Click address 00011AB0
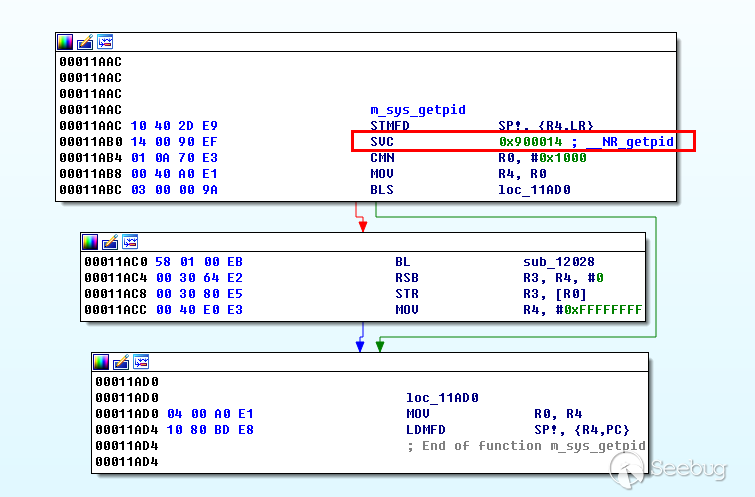The height and width of the screenshot is (497, 755). 91,142
